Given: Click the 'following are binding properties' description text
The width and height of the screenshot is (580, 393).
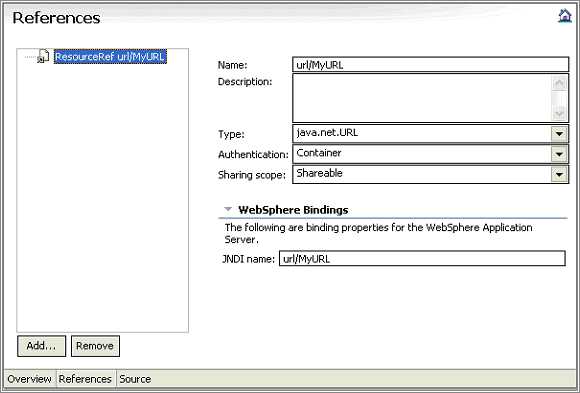Looking at the screenshot, I should tap(378, 234).
